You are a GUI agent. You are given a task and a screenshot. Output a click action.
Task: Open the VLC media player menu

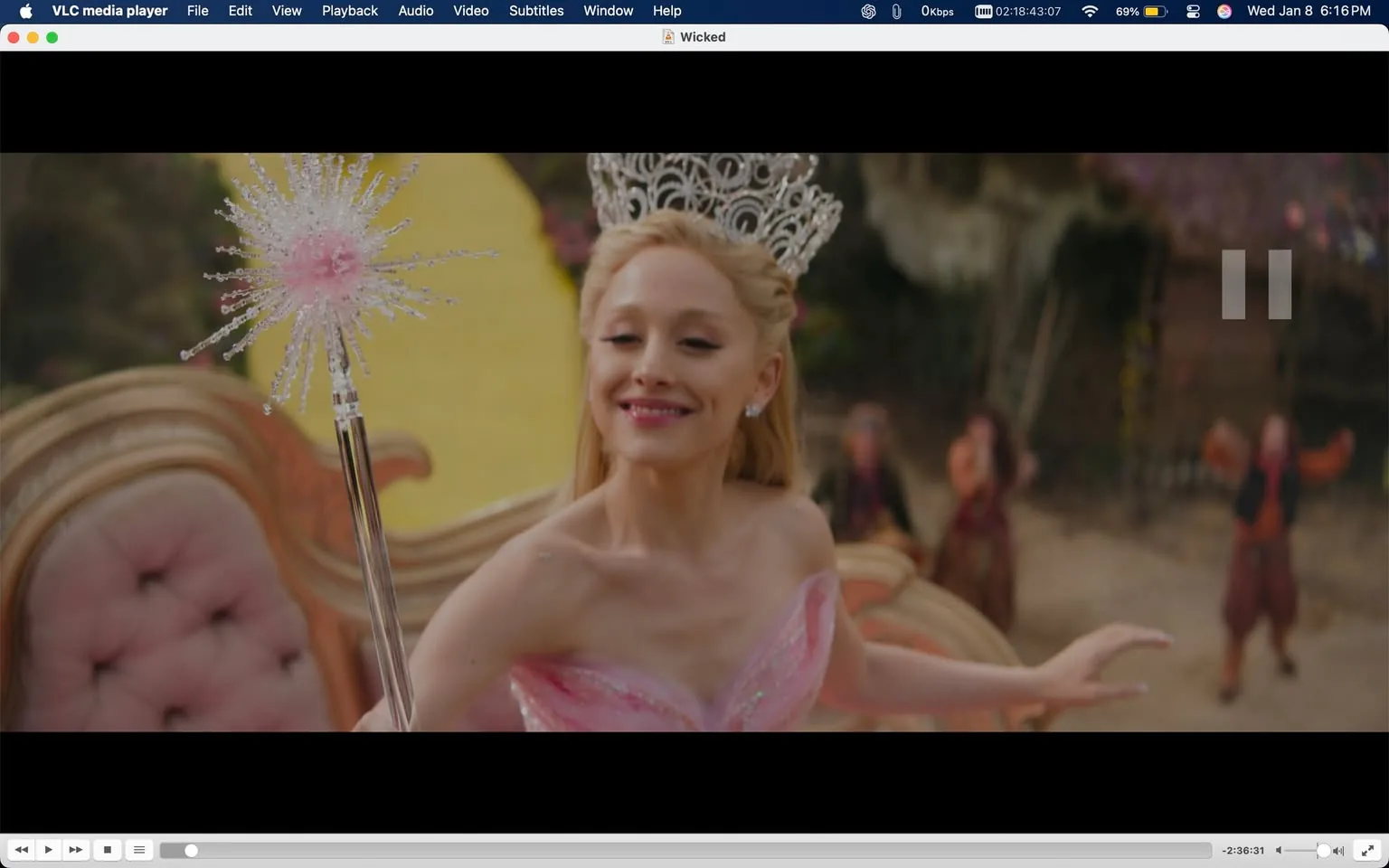[109, 11]
